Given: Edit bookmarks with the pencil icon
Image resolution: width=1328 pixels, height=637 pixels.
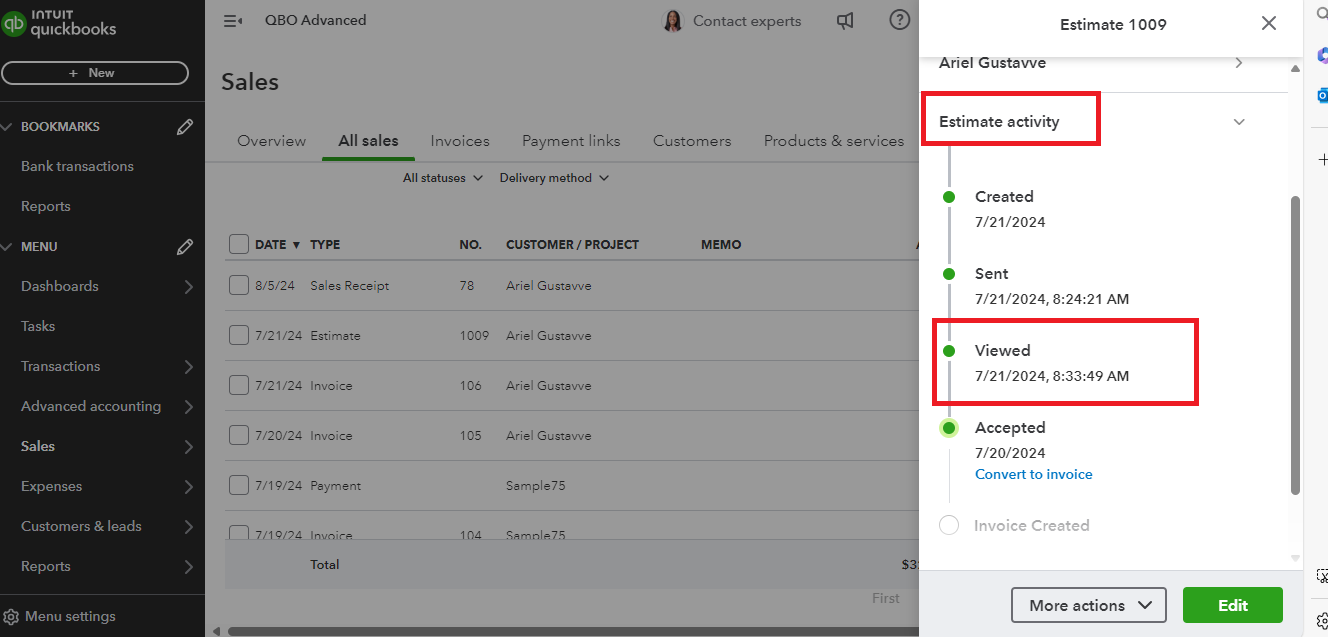Looking at the screenshot, I should click(x=185, y=127).
